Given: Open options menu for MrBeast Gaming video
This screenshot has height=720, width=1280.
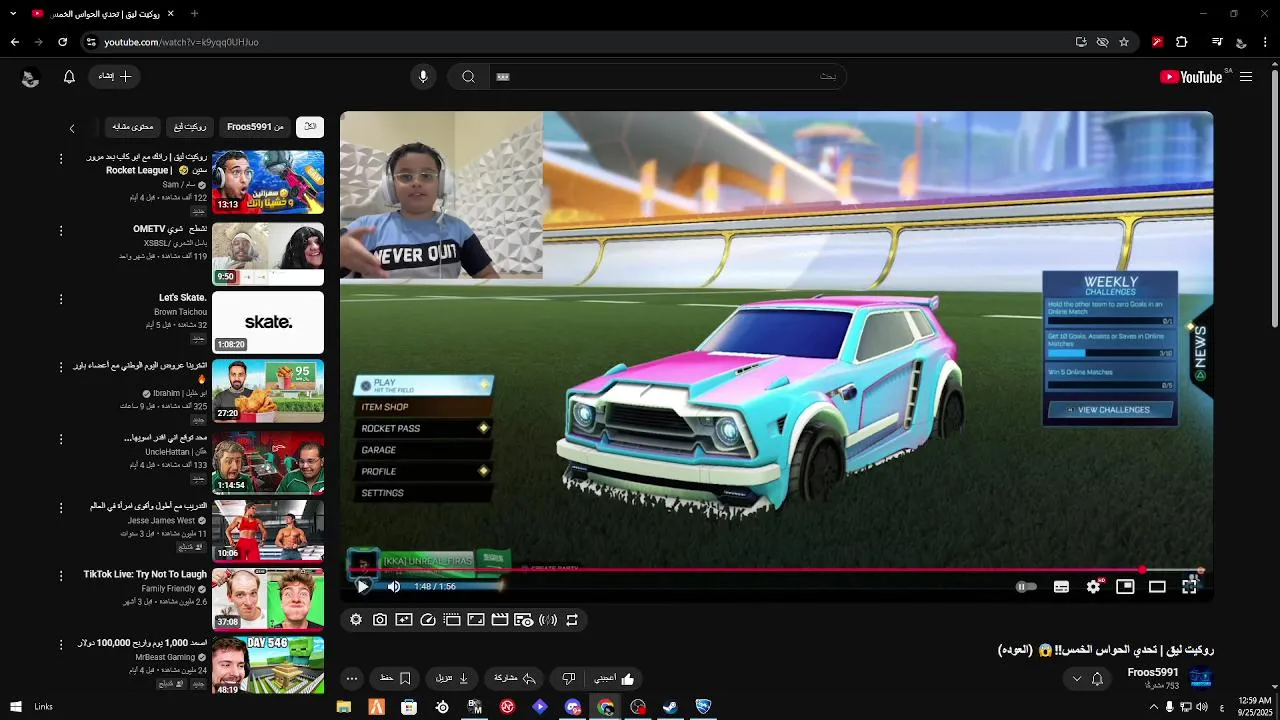Looking at the screenshot, I should click(x=61, y=644).
